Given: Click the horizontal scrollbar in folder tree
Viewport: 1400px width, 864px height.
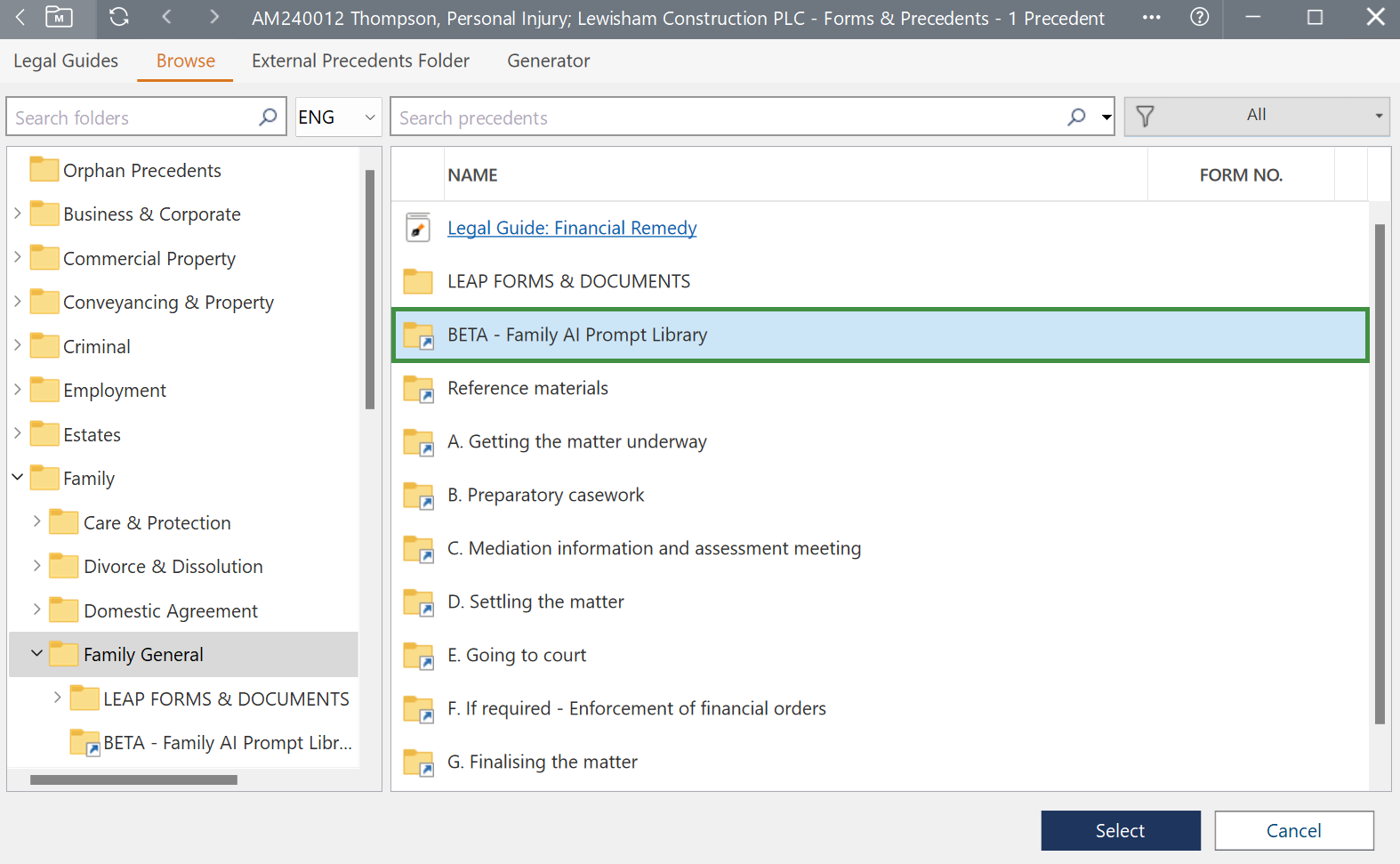Looking at the screenshot, I should (x=133, y=779).
